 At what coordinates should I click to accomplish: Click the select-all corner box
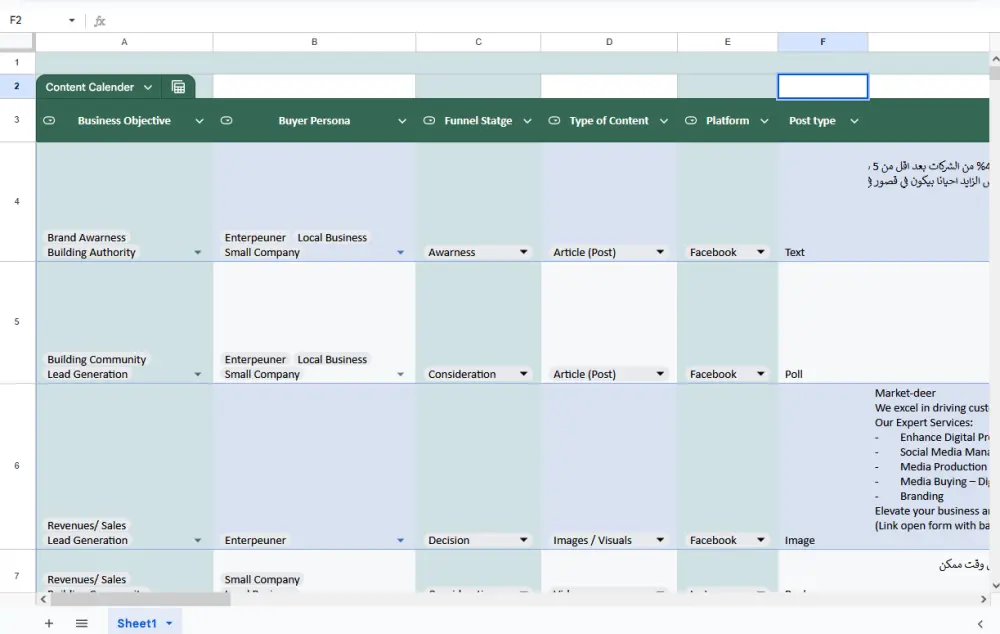[x=17, y=41]
